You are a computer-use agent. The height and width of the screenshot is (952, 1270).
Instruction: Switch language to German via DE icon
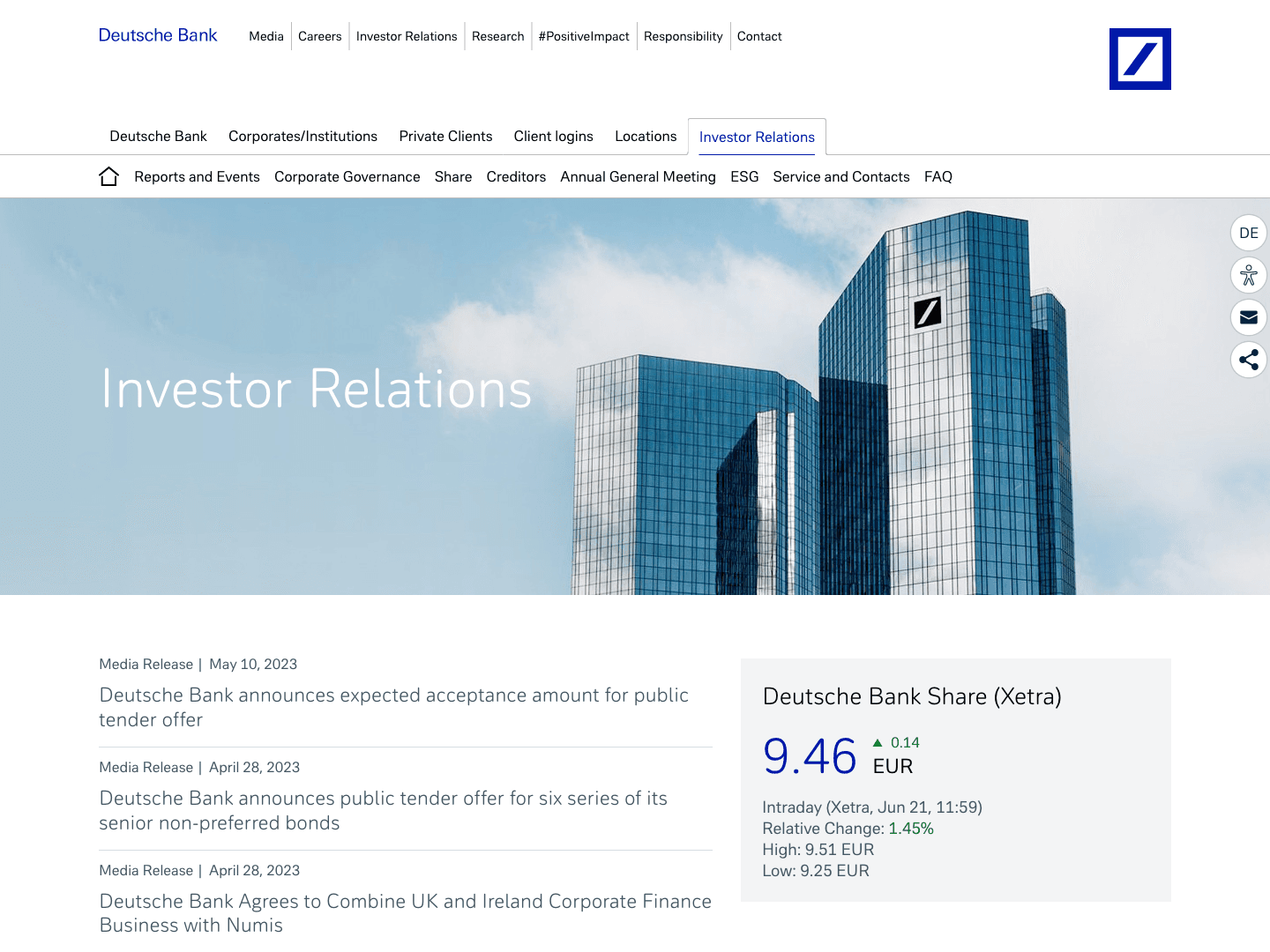(x=1248, y=233)
